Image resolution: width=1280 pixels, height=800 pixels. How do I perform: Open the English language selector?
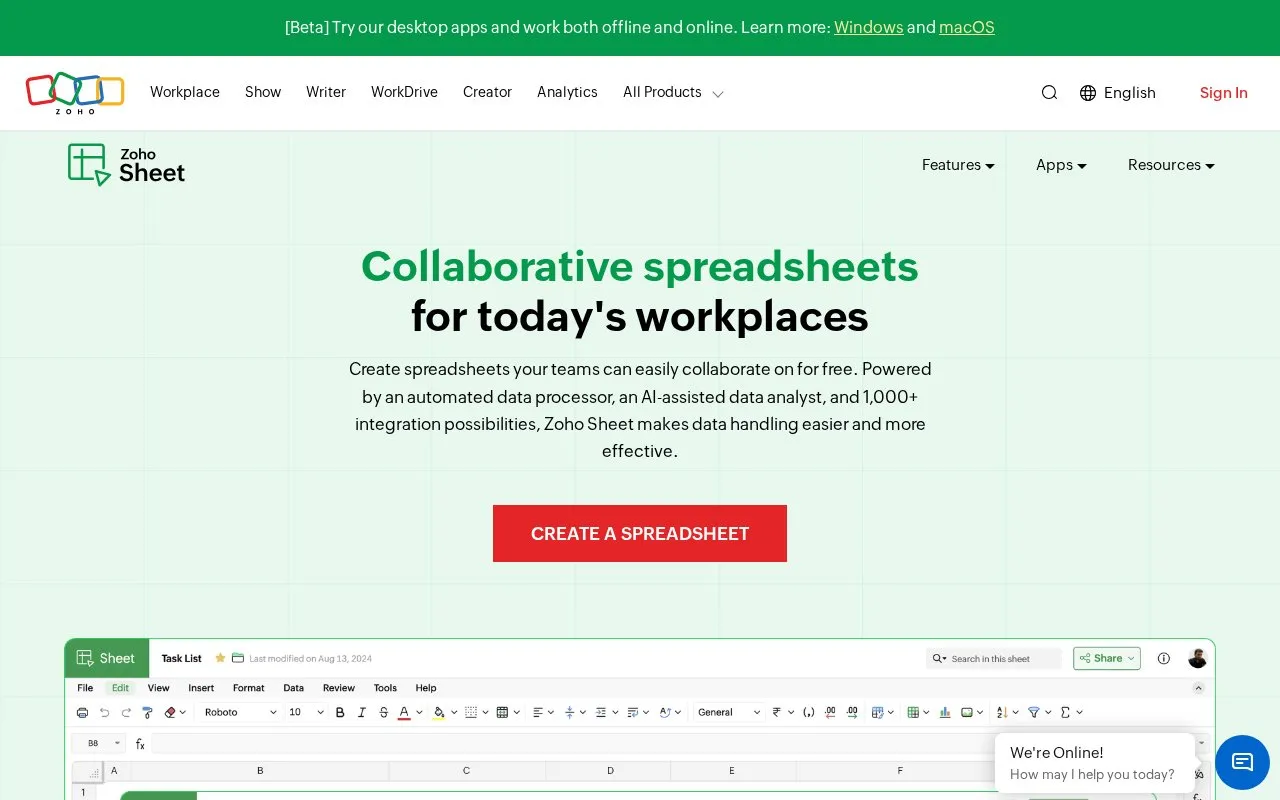[x=1118, y=93]
